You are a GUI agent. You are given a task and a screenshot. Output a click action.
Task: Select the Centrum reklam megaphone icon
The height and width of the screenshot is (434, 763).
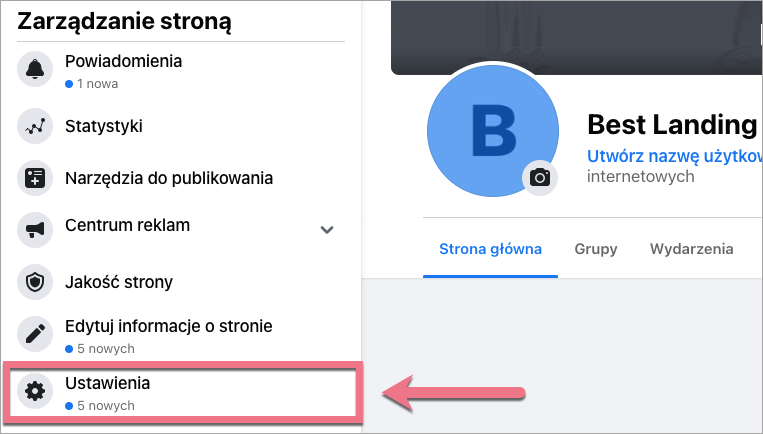pyautogui.click(x=34, y=231)
